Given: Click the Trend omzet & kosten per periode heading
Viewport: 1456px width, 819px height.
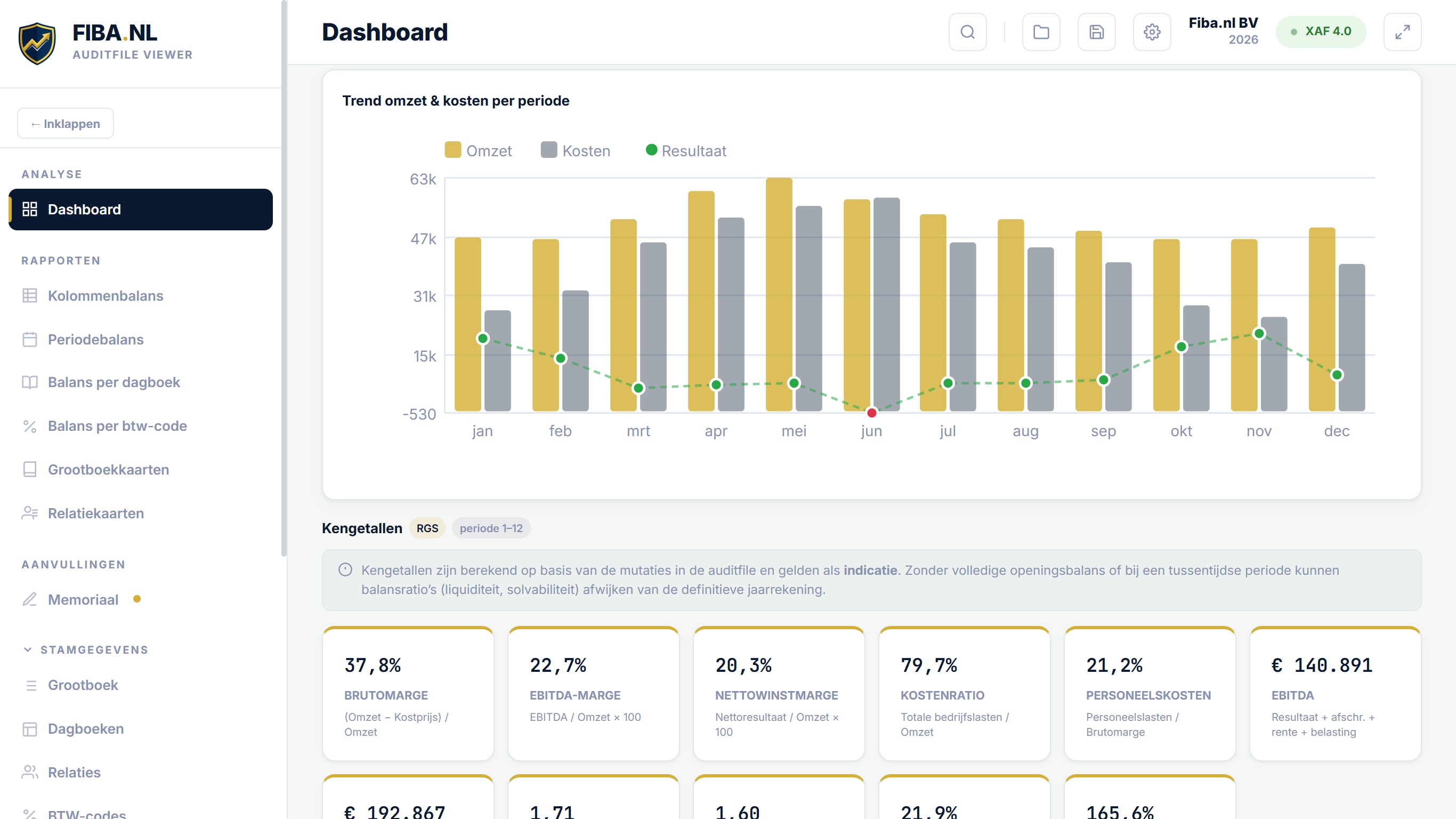Looking at the screenshot, I should click(456, 101).
